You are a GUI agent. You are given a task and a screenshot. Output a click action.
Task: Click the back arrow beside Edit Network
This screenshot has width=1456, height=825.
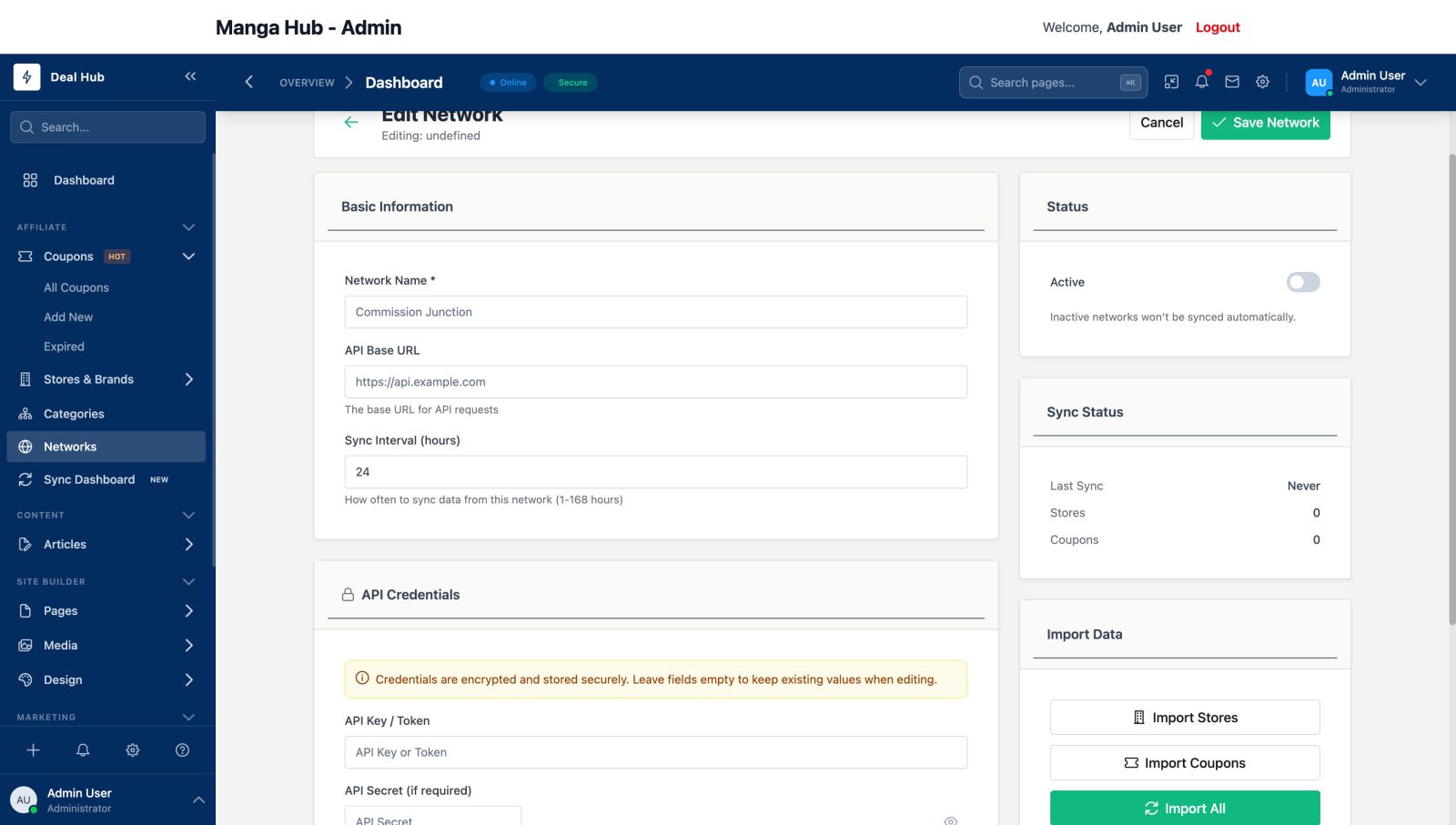(351, 123)
